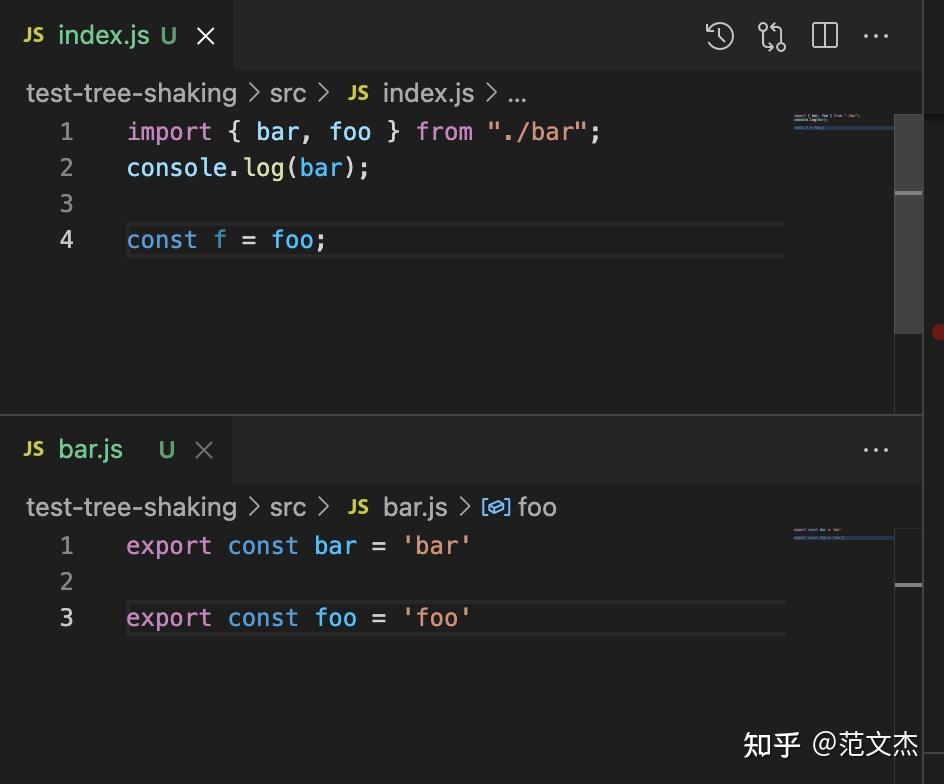Switch to the bar.js tab
The width and height of the screenshot is (944, 784).
[x=90, y=449]
